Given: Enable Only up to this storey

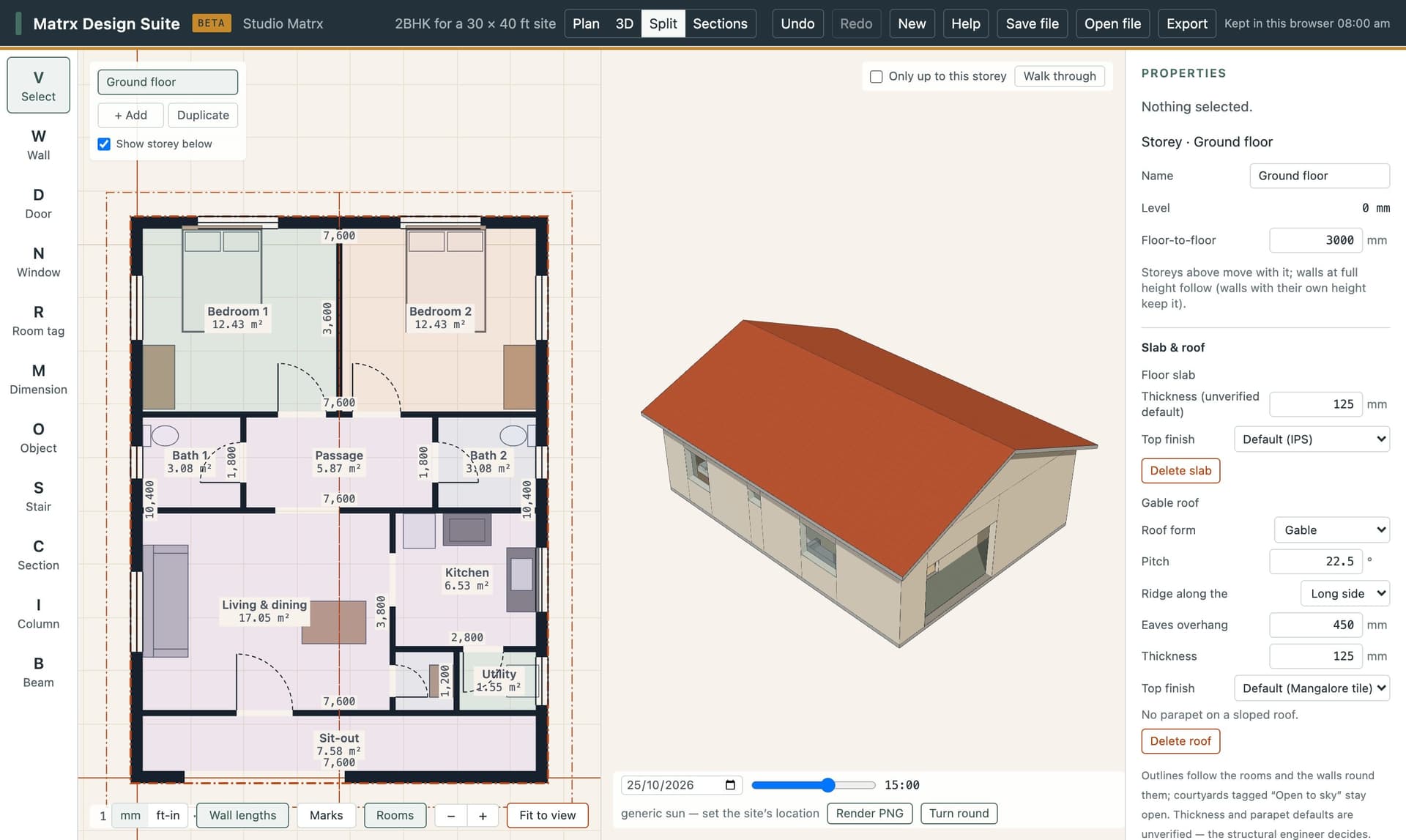Looking at the screenshot, I should (x=876, y=76).
